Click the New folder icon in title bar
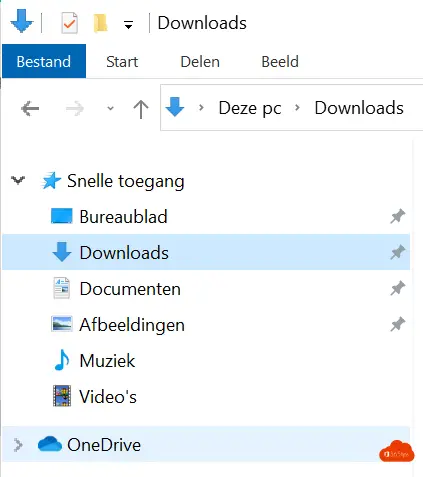Viewport: 423px width, 477px height. point(100,23)
